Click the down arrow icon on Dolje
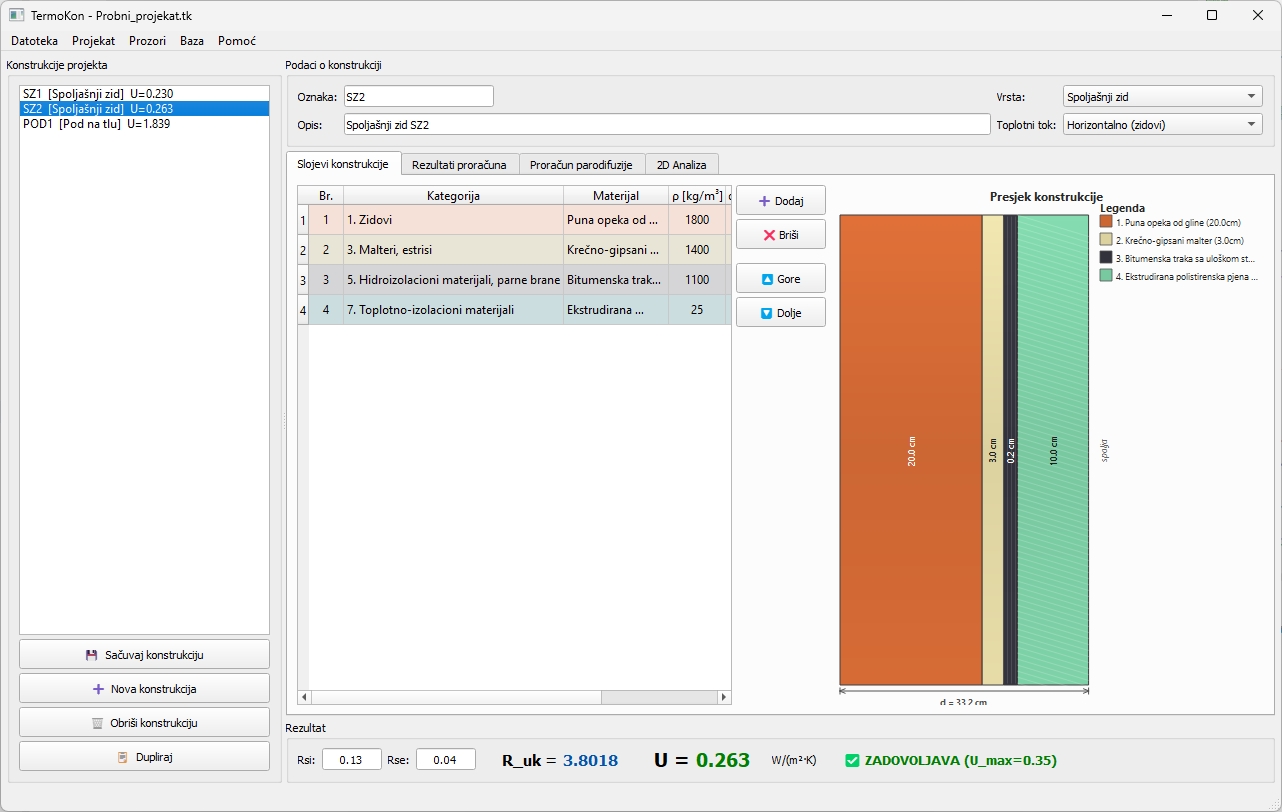Screen dimensions: 1282x812 pos(766,313)
